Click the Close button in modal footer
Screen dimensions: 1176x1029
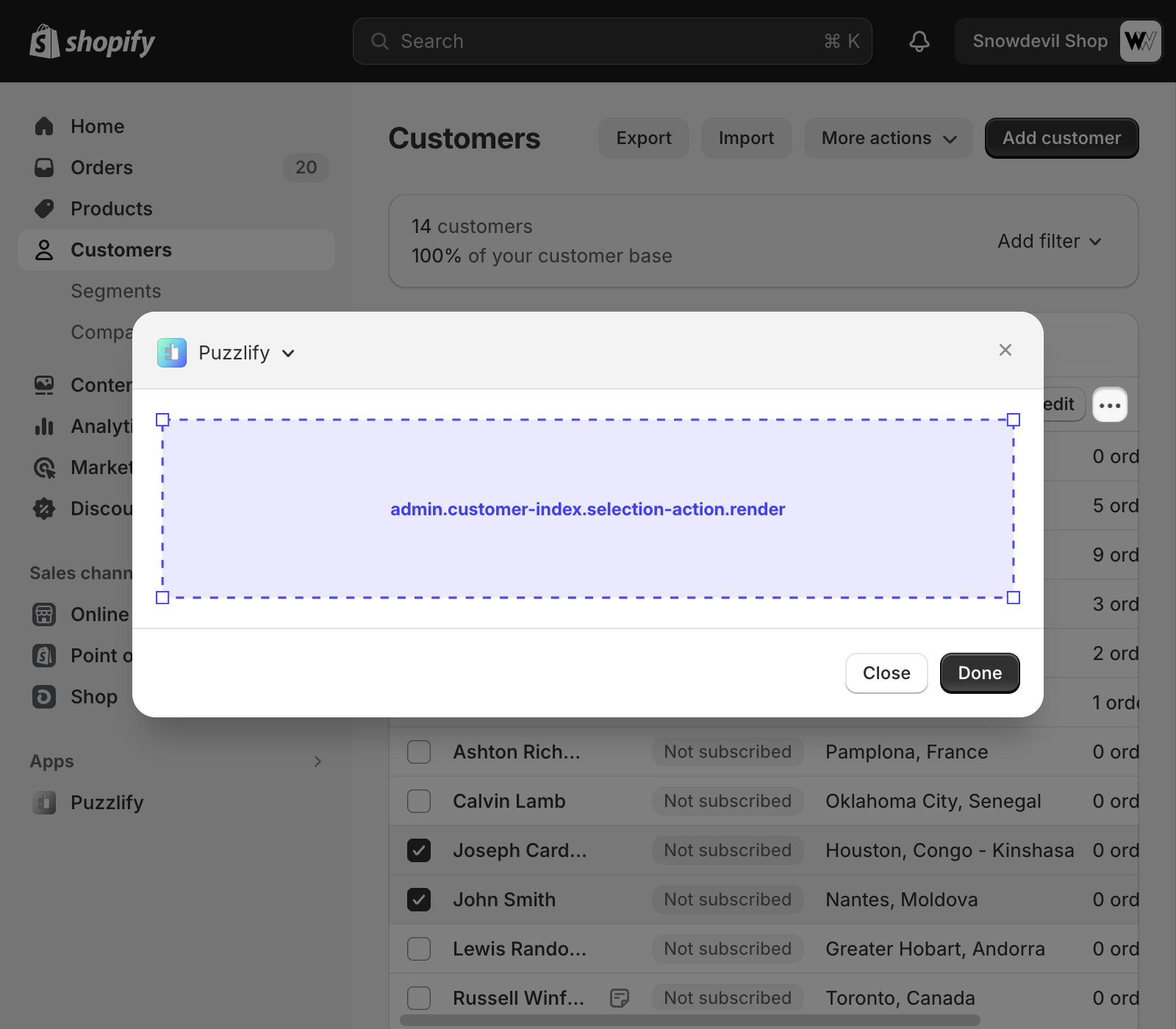click(x=886, y=673)
